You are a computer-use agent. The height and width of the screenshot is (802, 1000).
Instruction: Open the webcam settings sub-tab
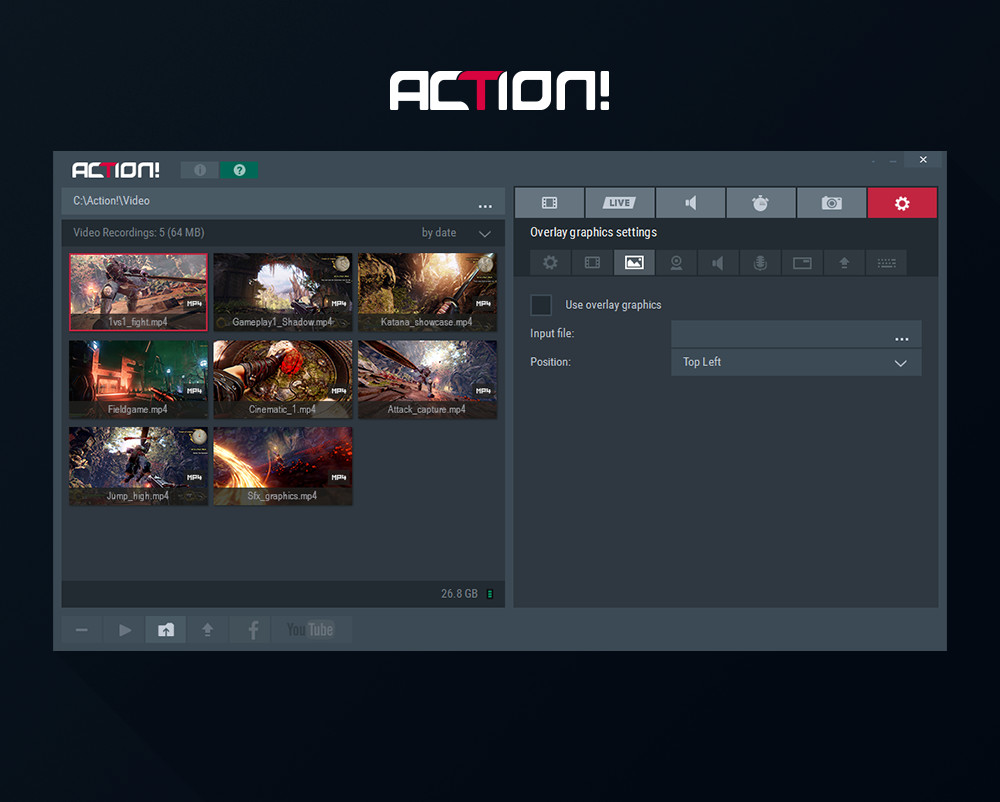(x=676, y=263)
